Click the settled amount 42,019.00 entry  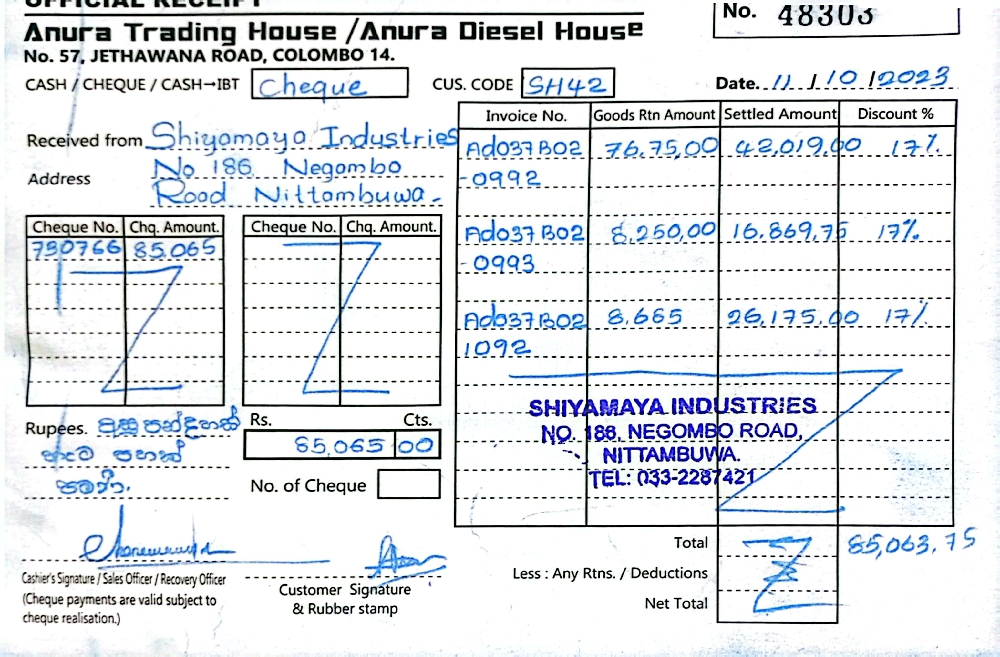click(785, 147)
